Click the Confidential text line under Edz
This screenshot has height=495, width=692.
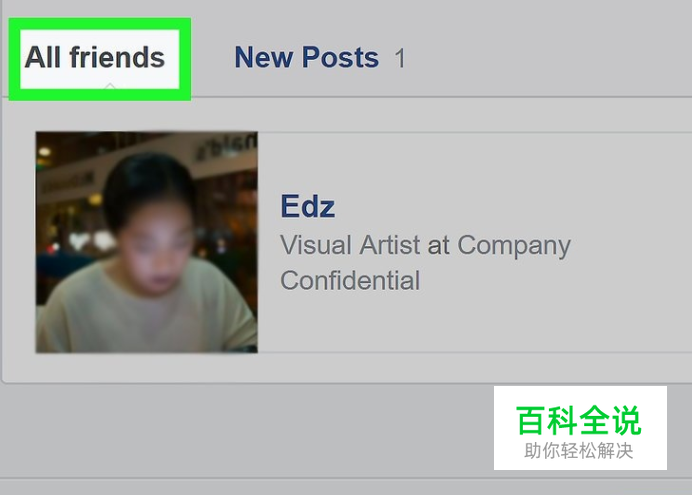tap(350, 281)
